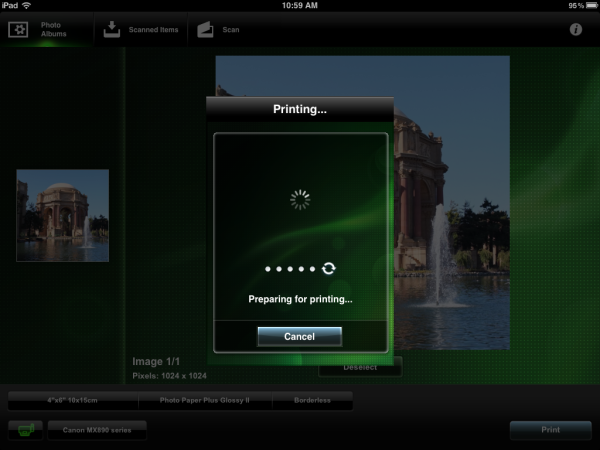The height and width of the screenshot is (450, 600).
Task: Change the 4"x6" 10x15cm paper size
Action: tap(72, 399)
